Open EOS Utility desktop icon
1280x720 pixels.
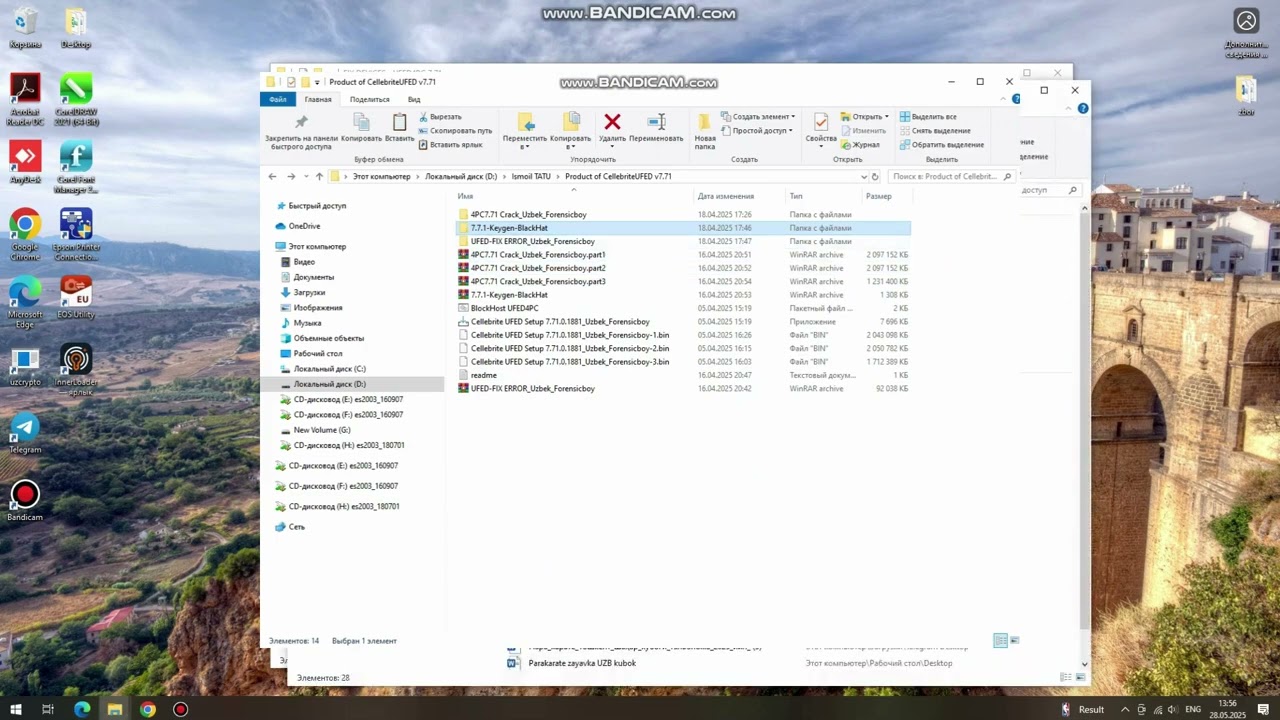[x=76, y=297]
